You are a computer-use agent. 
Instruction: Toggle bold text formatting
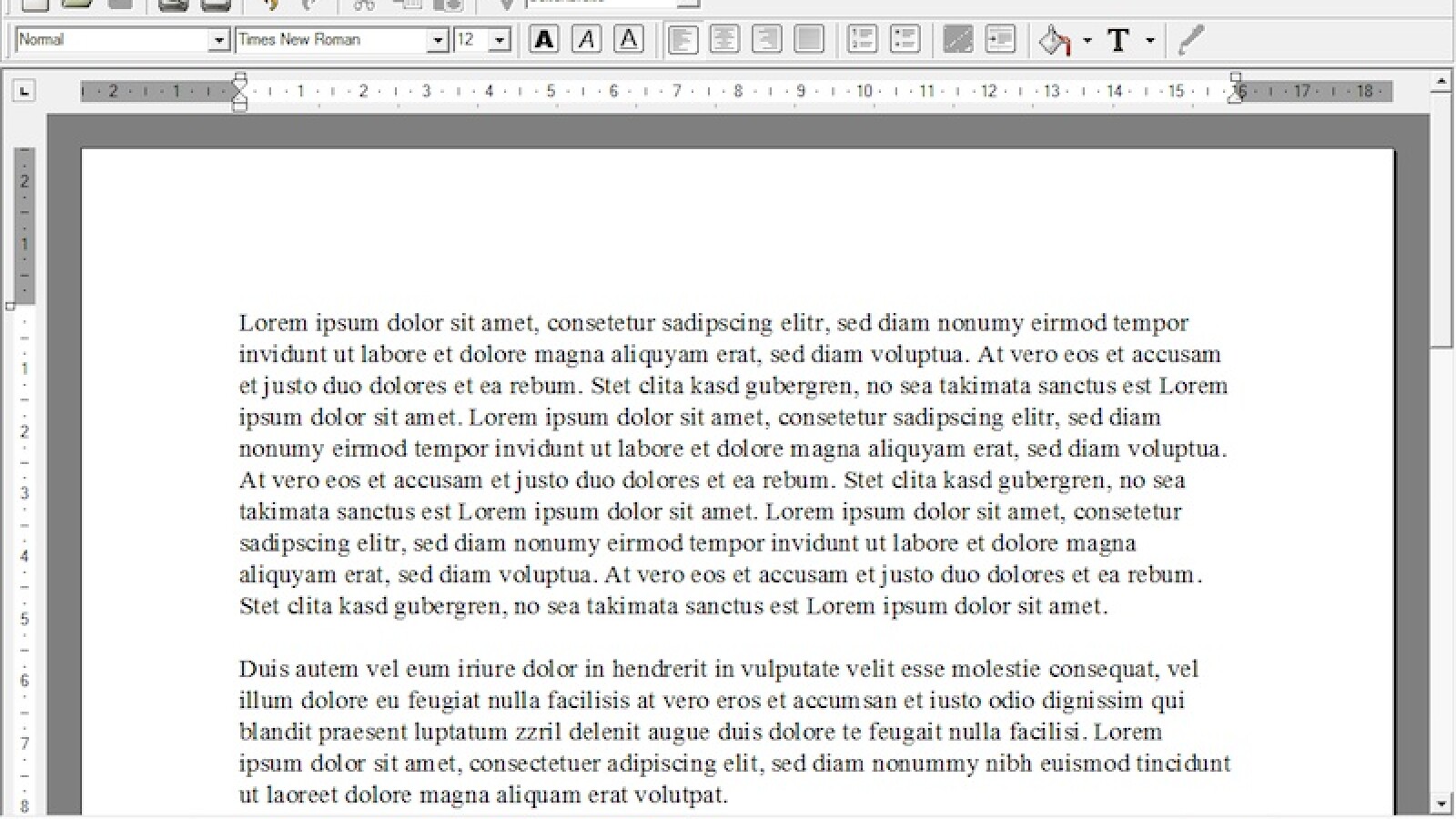point(543,40)
